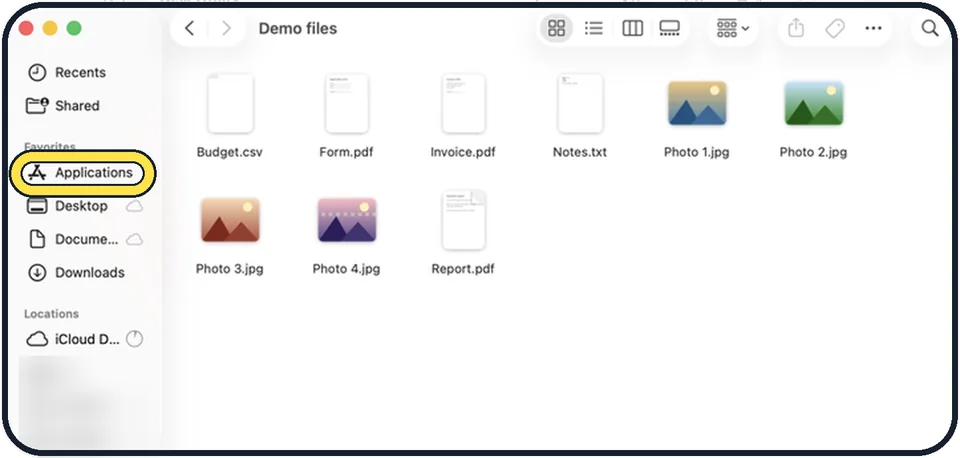Viewport: 960px width, 458px height.
Task: Select the Notes.txt file icon
Action: click(x=580, y=103)
